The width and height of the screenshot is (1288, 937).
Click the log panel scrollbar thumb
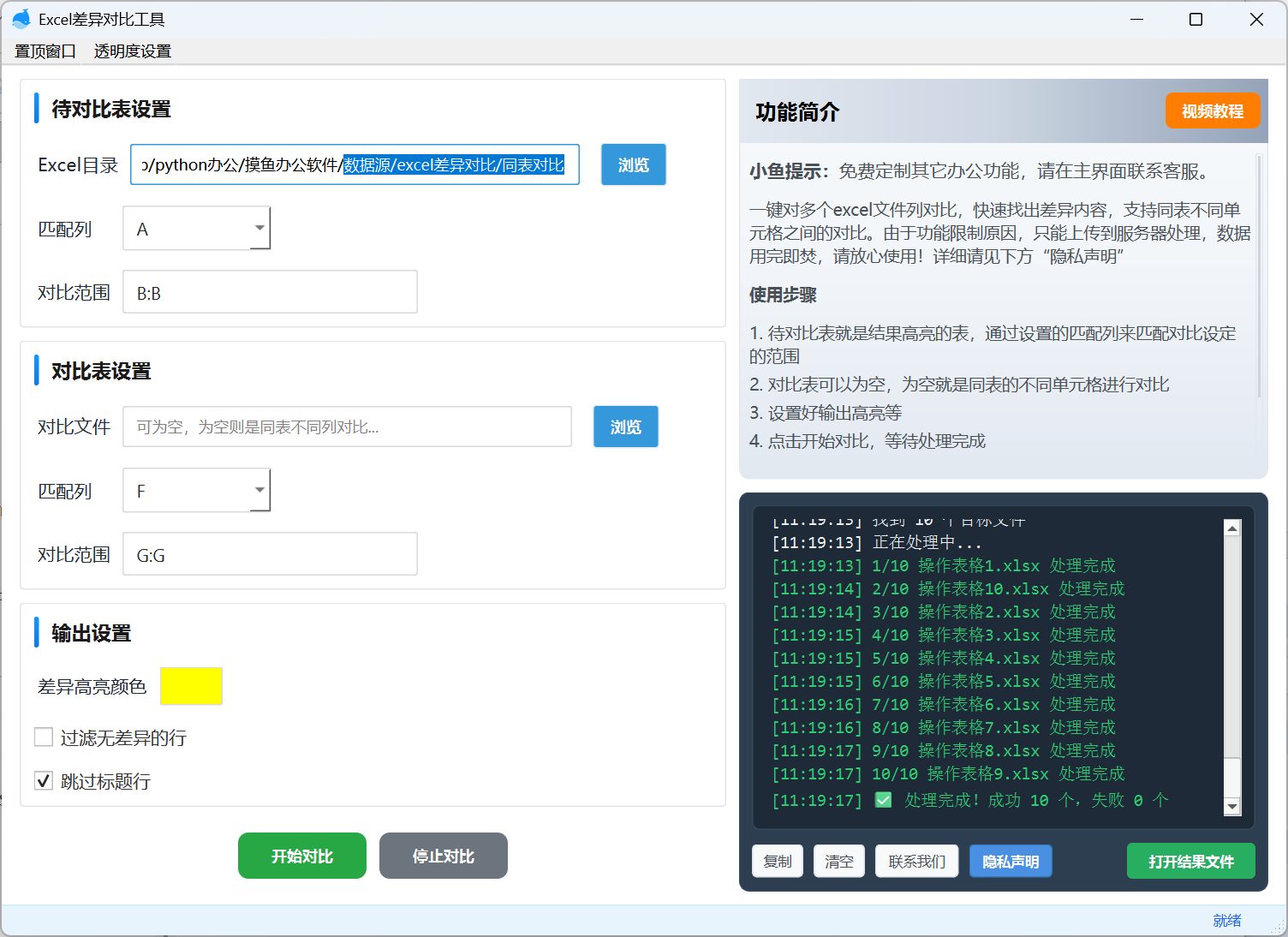(x=1232, y=778)
